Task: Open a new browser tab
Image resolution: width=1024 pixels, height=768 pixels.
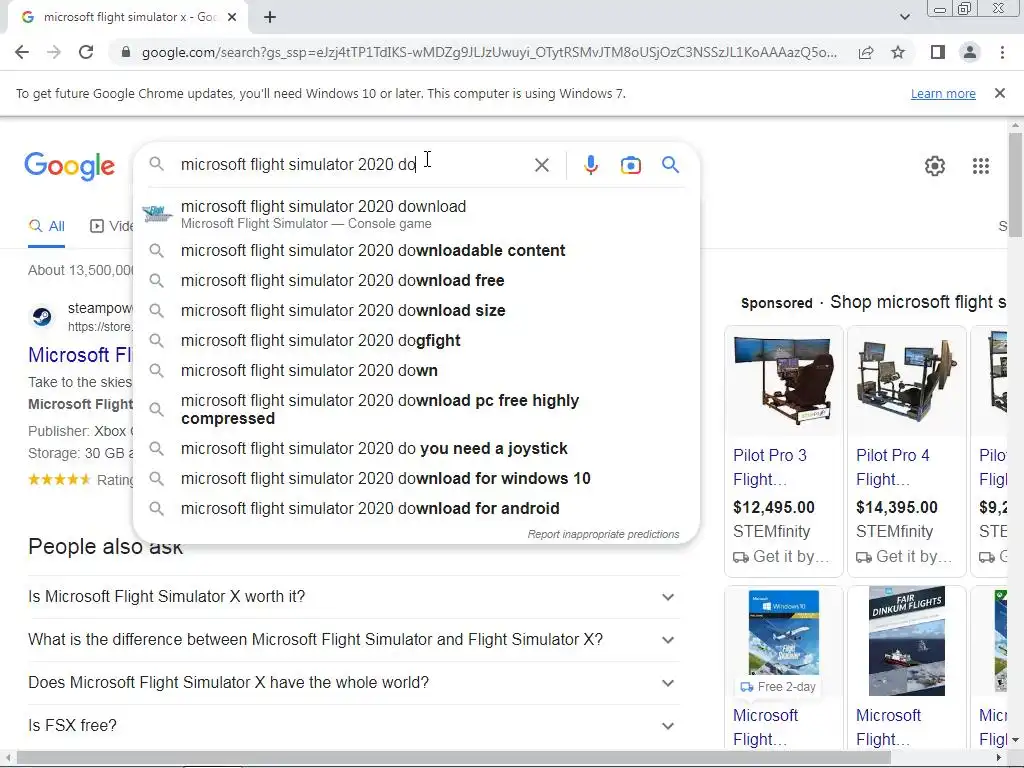Action: (270, 18)
